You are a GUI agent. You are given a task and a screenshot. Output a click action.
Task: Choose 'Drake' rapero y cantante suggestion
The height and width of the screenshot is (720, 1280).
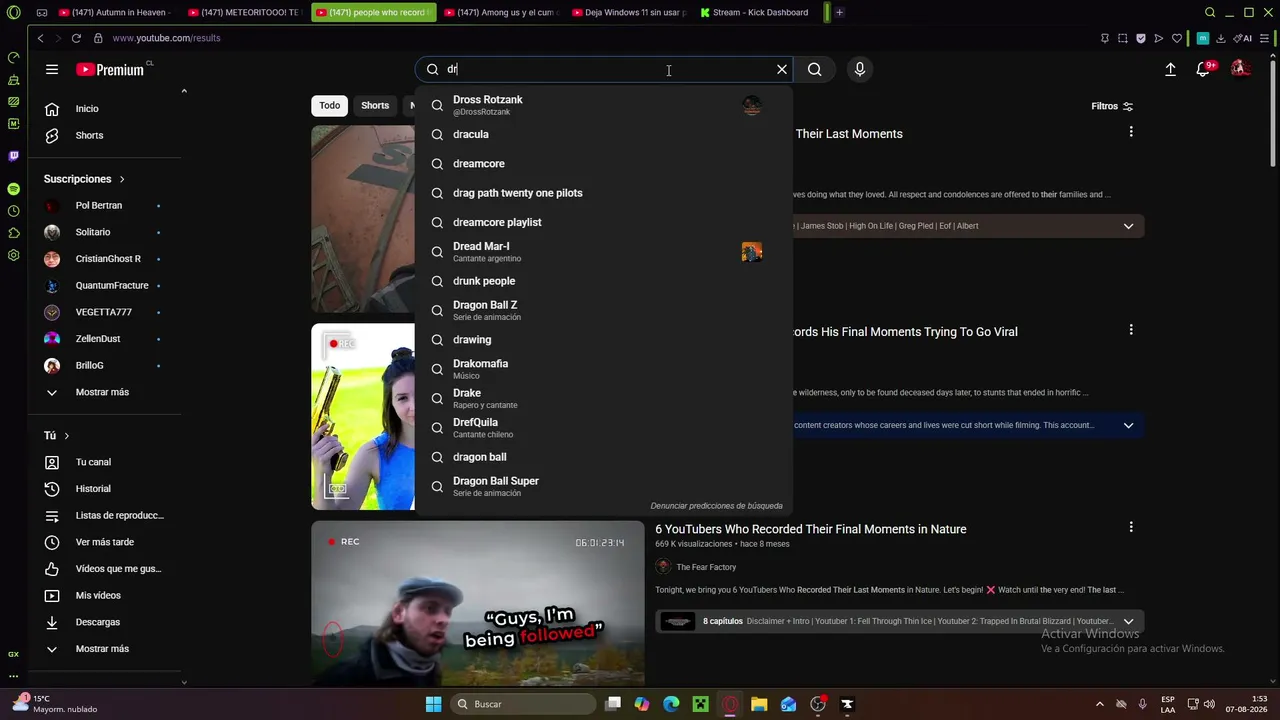pos(604,398)
